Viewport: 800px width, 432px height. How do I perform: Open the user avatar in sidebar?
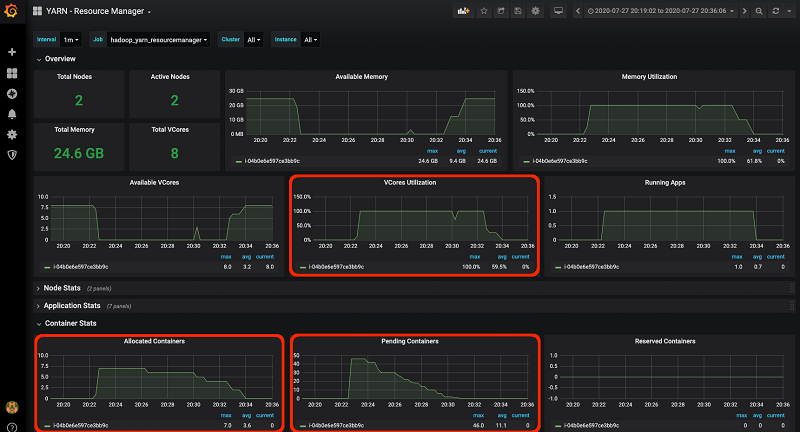(12, 407)
